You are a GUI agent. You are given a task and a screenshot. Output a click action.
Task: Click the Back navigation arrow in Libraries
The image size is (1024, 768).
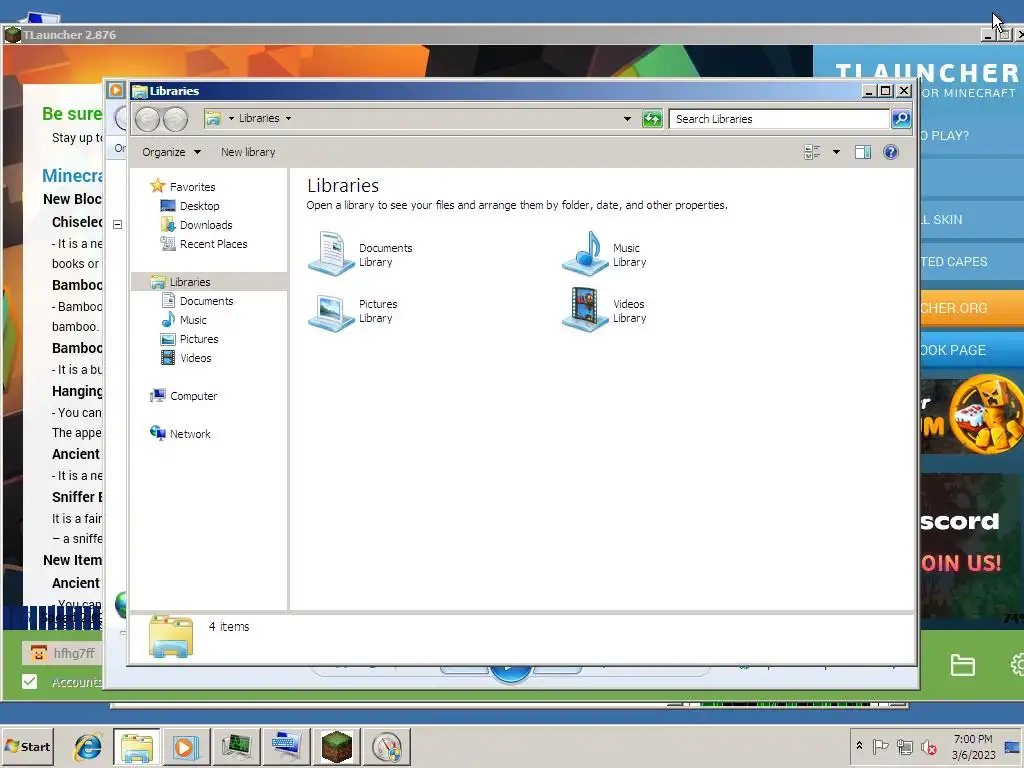147,119
